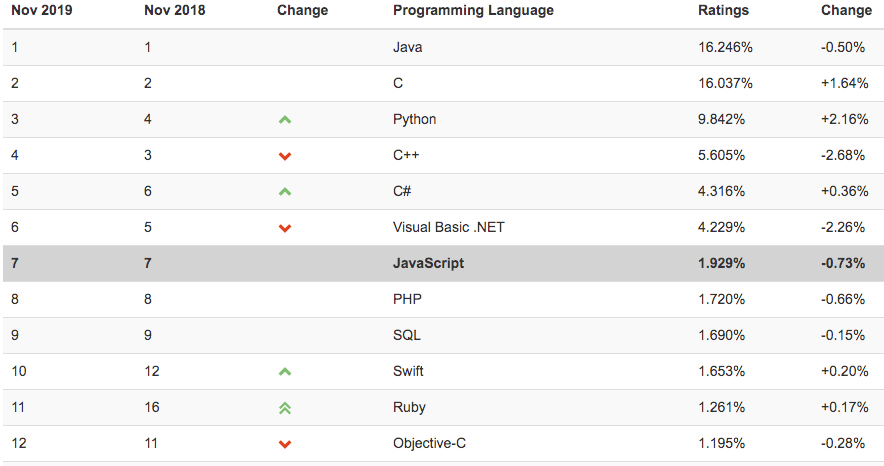Open the PHP language entry

click(x=407, y=299)
